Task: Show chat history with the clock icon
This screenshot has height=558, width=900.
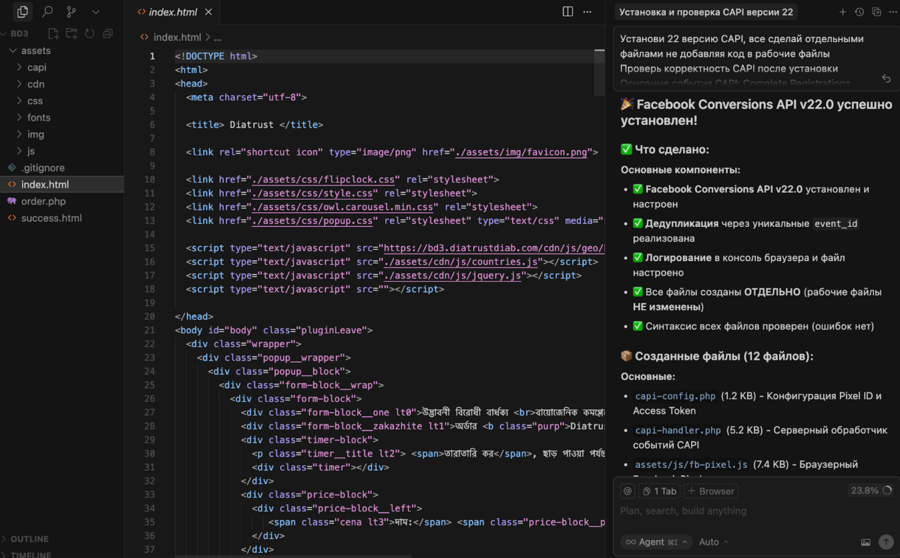Action: coord(859,12)
